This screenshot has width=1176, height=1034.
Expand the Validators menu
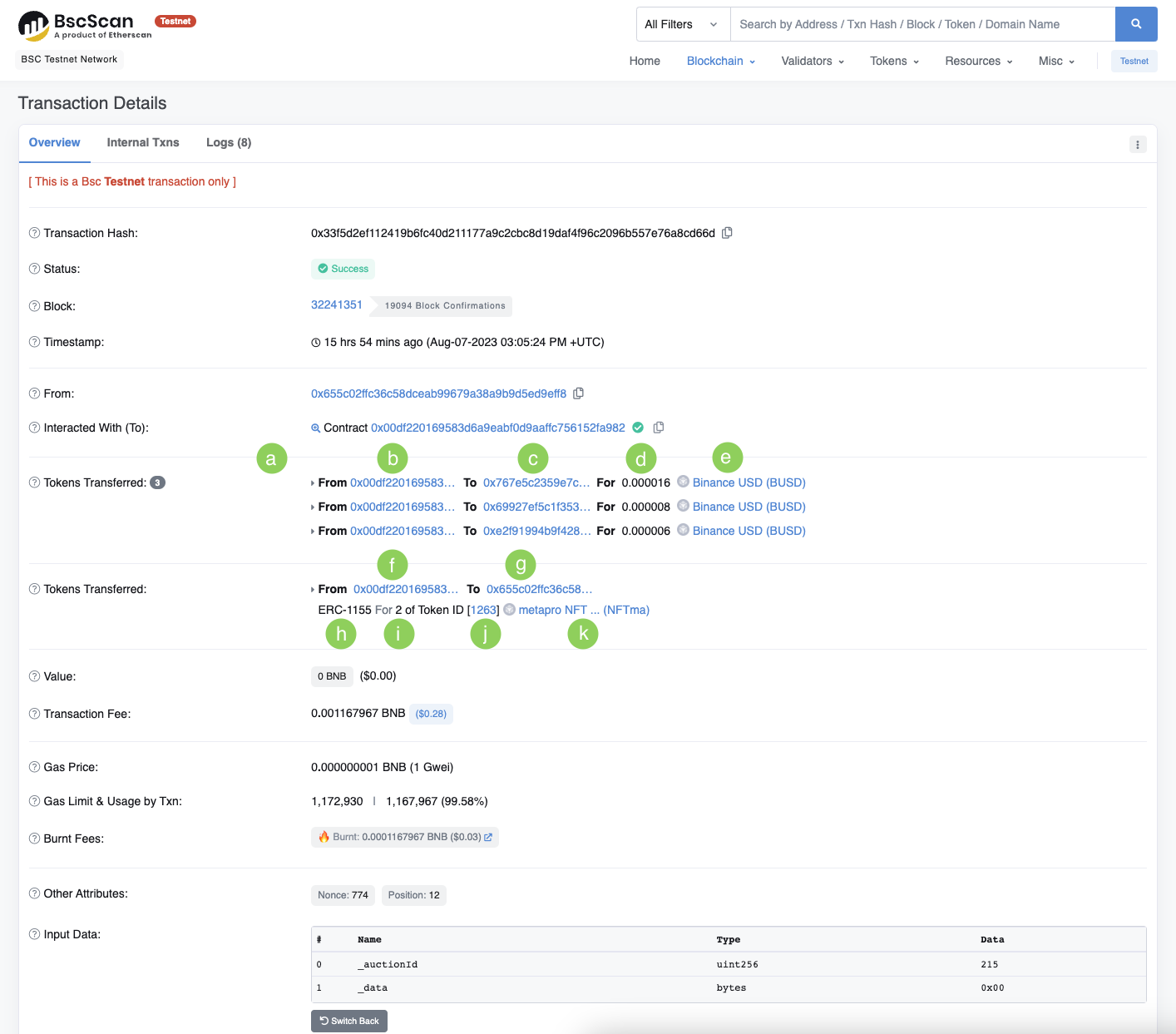click(x=812, y=61)
